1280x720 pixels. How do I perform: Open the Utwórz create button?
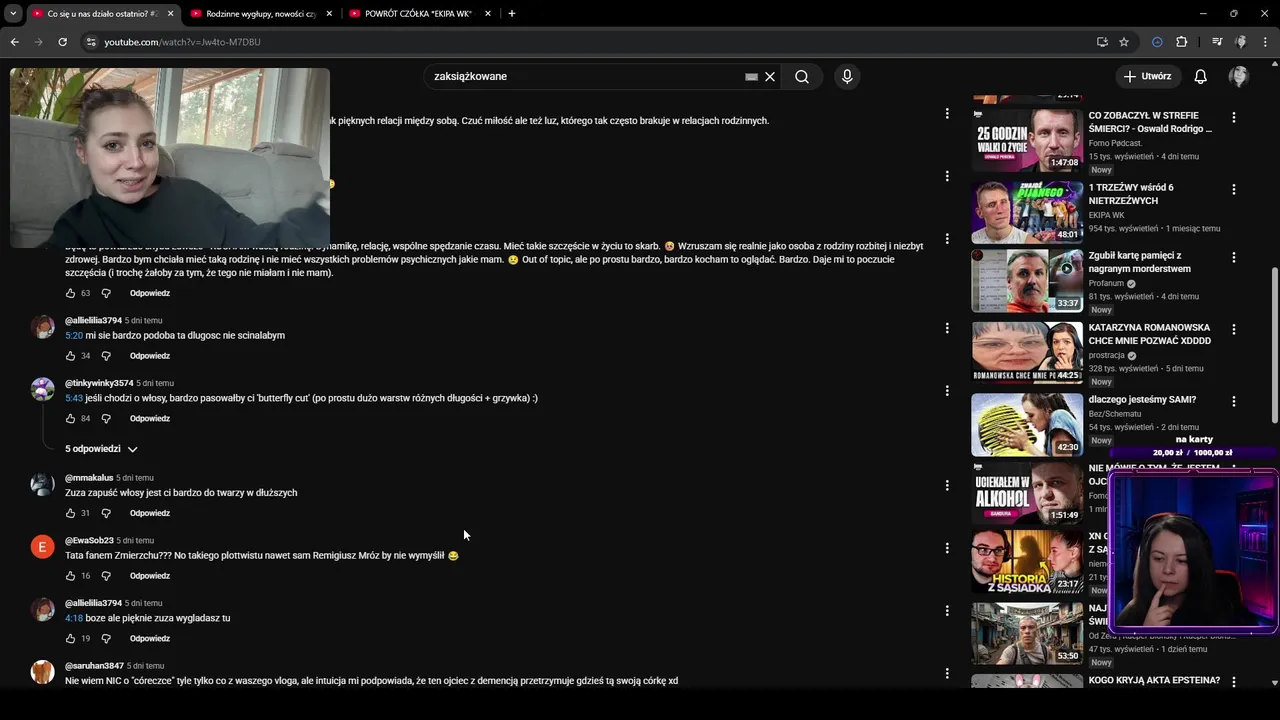(1147, 77)
